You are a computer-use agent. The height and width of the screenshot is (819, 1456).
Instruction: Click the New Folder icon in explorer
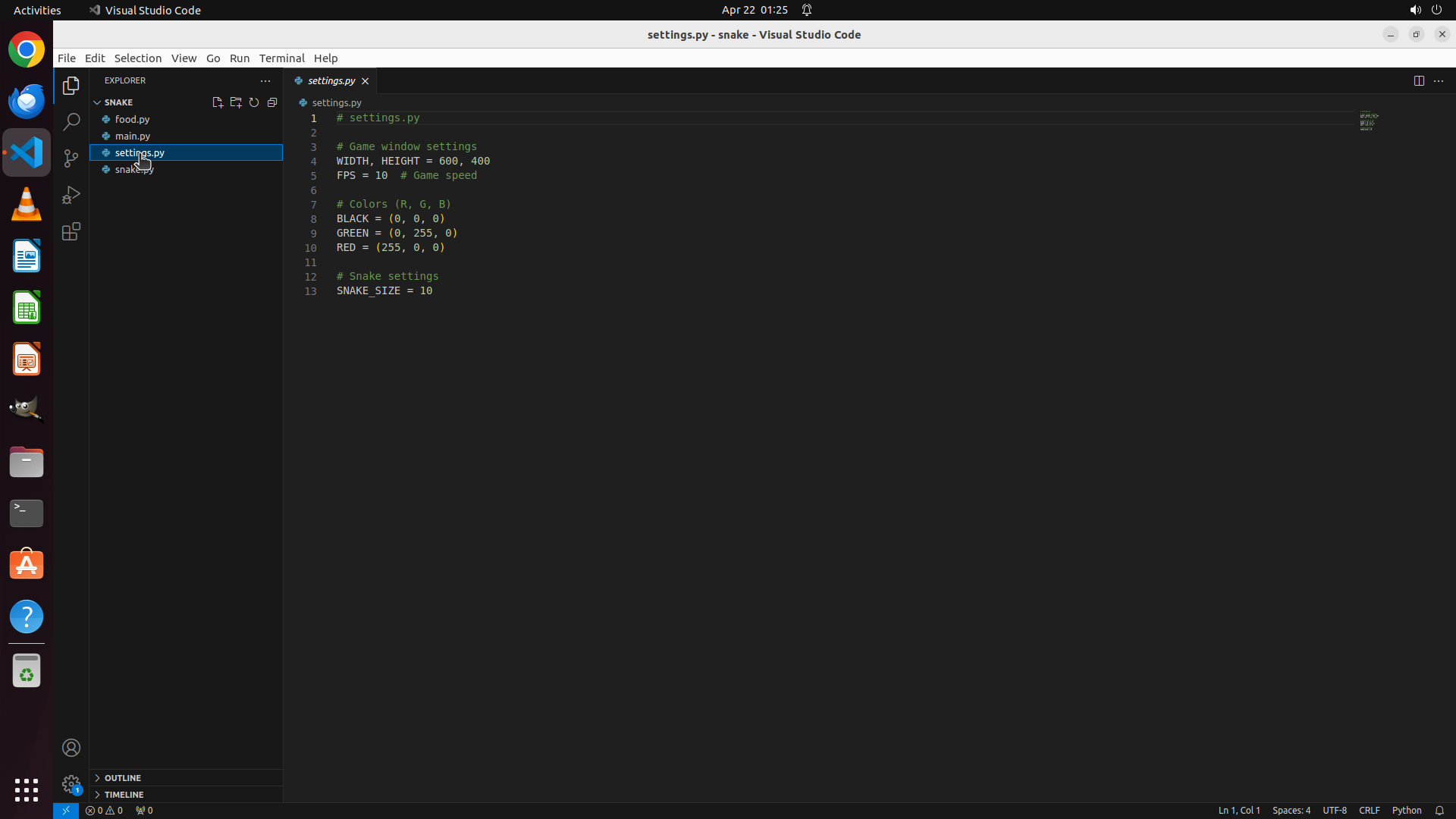click(236, 102)
